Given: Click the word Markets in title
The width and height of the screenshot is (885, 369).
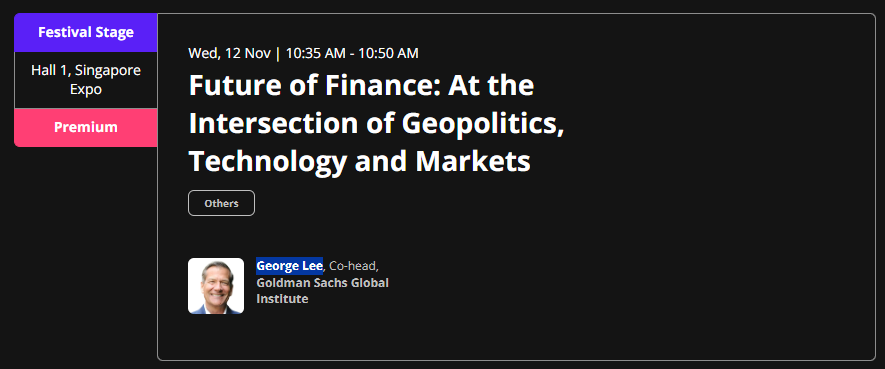Looking at the screenshot, I should [x=473, y=161].
